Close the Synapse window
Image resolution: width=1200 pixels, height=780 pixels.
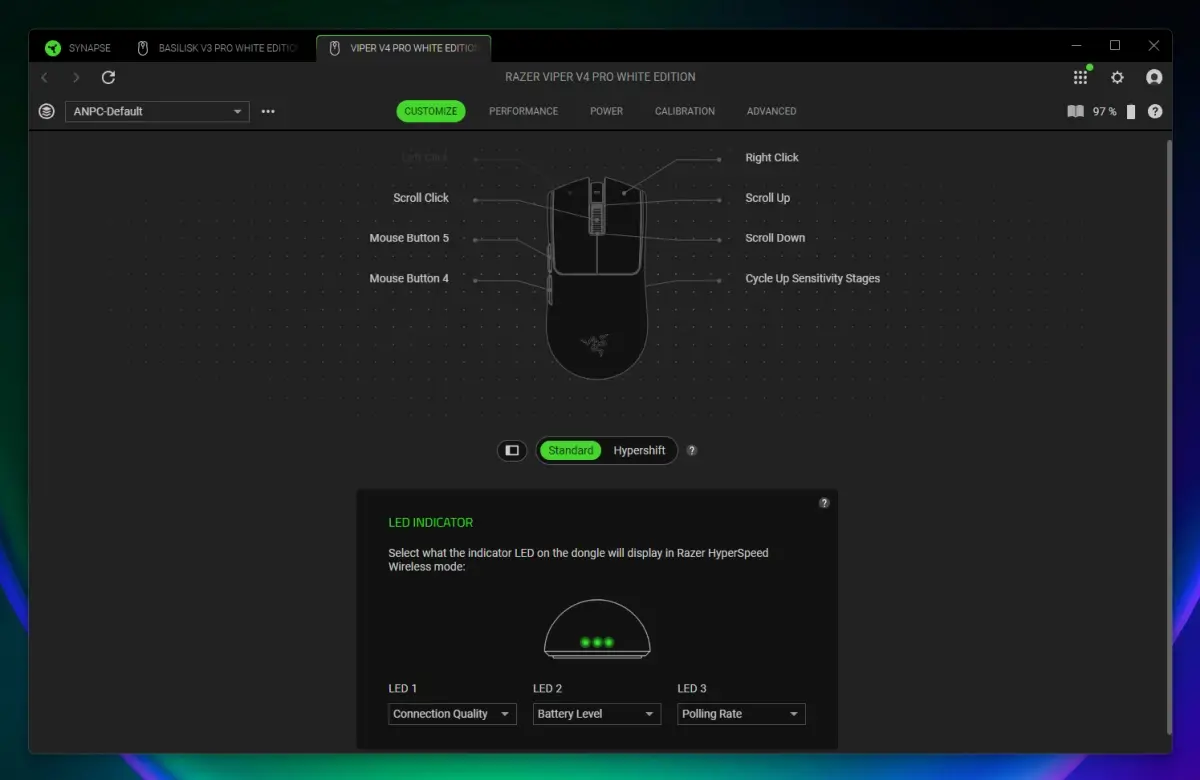1154,46
